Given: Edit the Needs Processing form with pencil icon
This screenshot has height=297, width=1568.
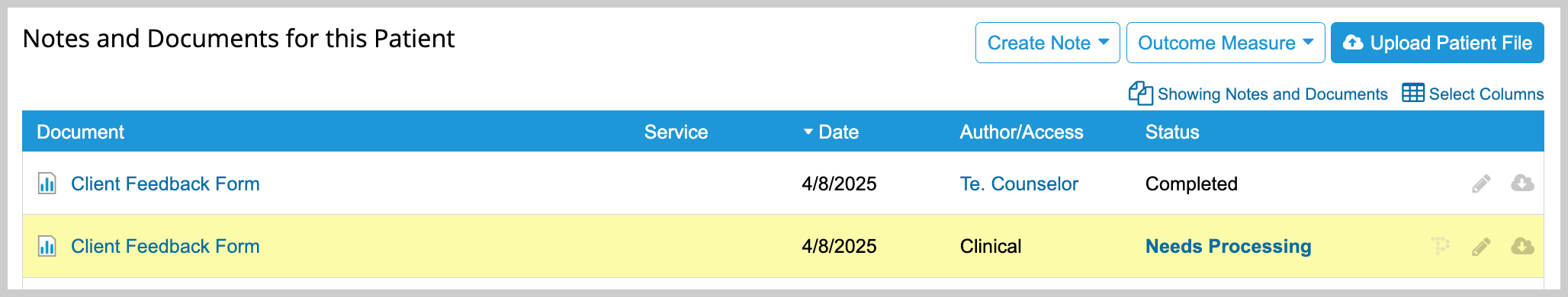Looking at the screenshot, I should click(x=1481, y=246).
